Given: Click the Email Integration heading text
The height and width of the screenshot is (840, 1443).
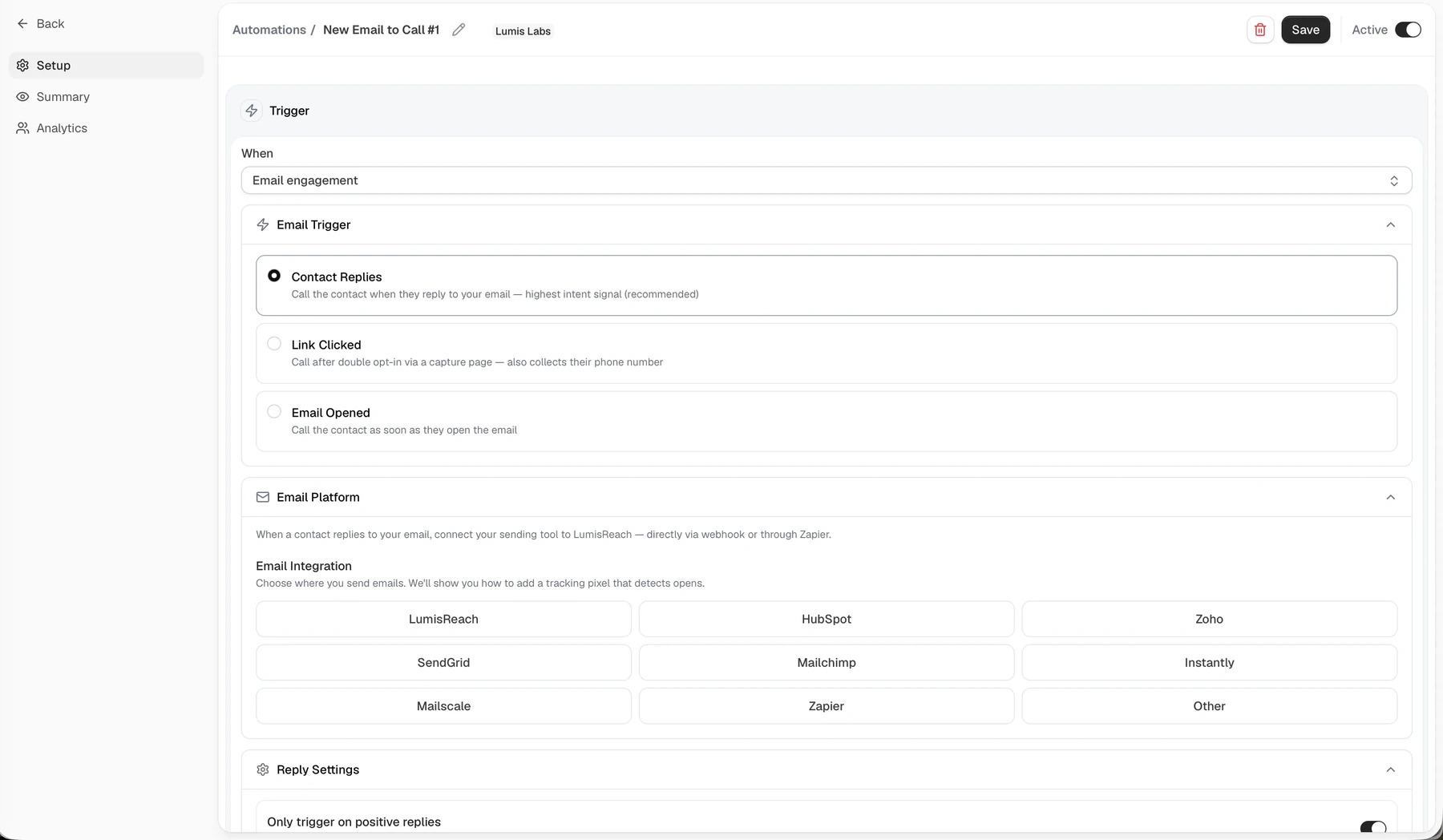Looking at the screenshot, I should point(304,566).
